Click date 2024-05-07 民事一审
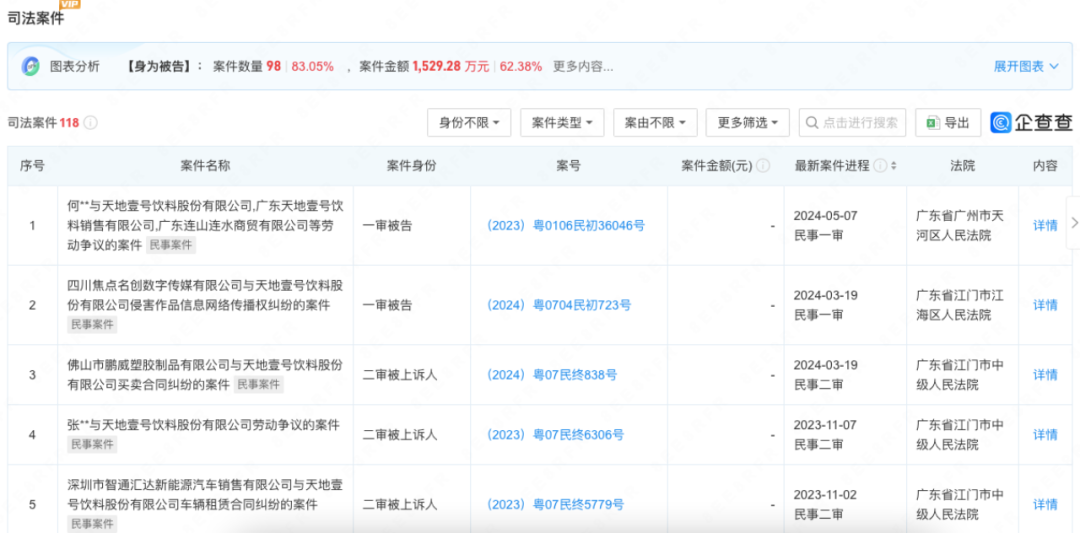Image resolution: width=1080 pixels, height=533 pixels. (x=825, y=225)
